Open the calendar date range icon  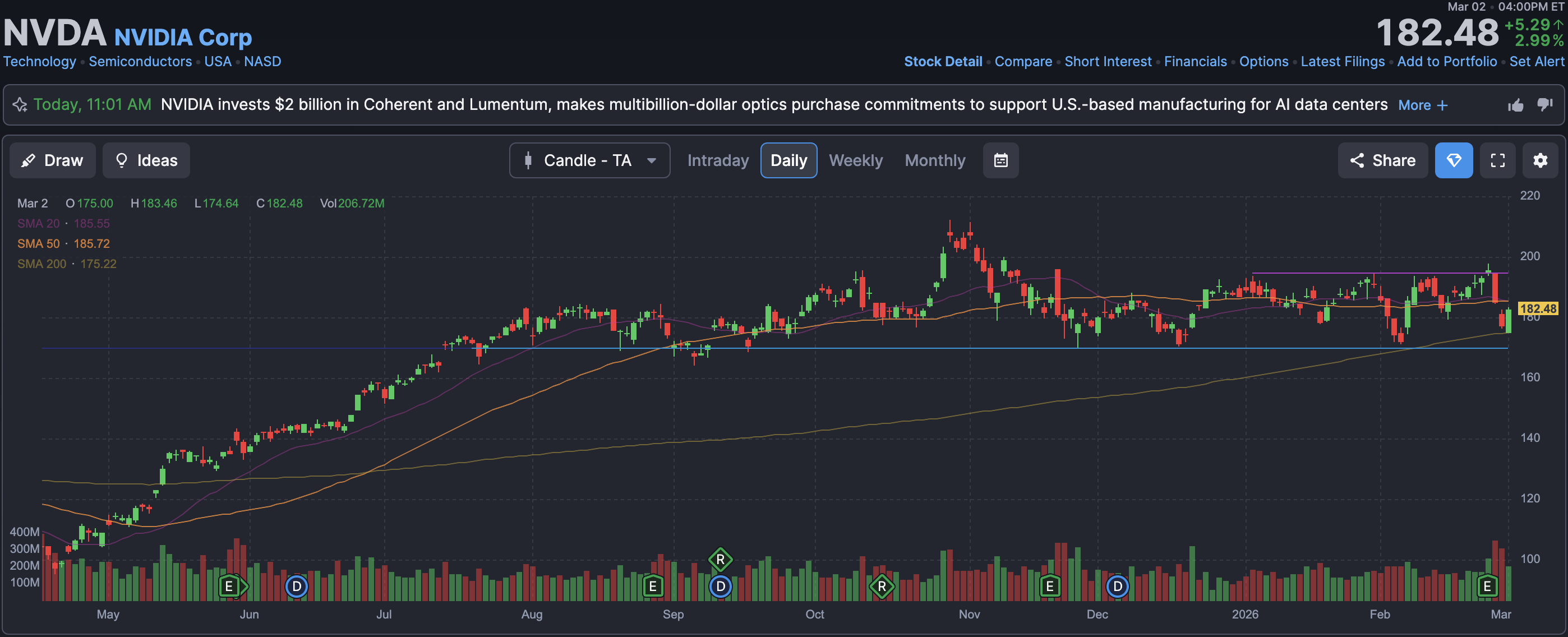(x=1000, y=160)
